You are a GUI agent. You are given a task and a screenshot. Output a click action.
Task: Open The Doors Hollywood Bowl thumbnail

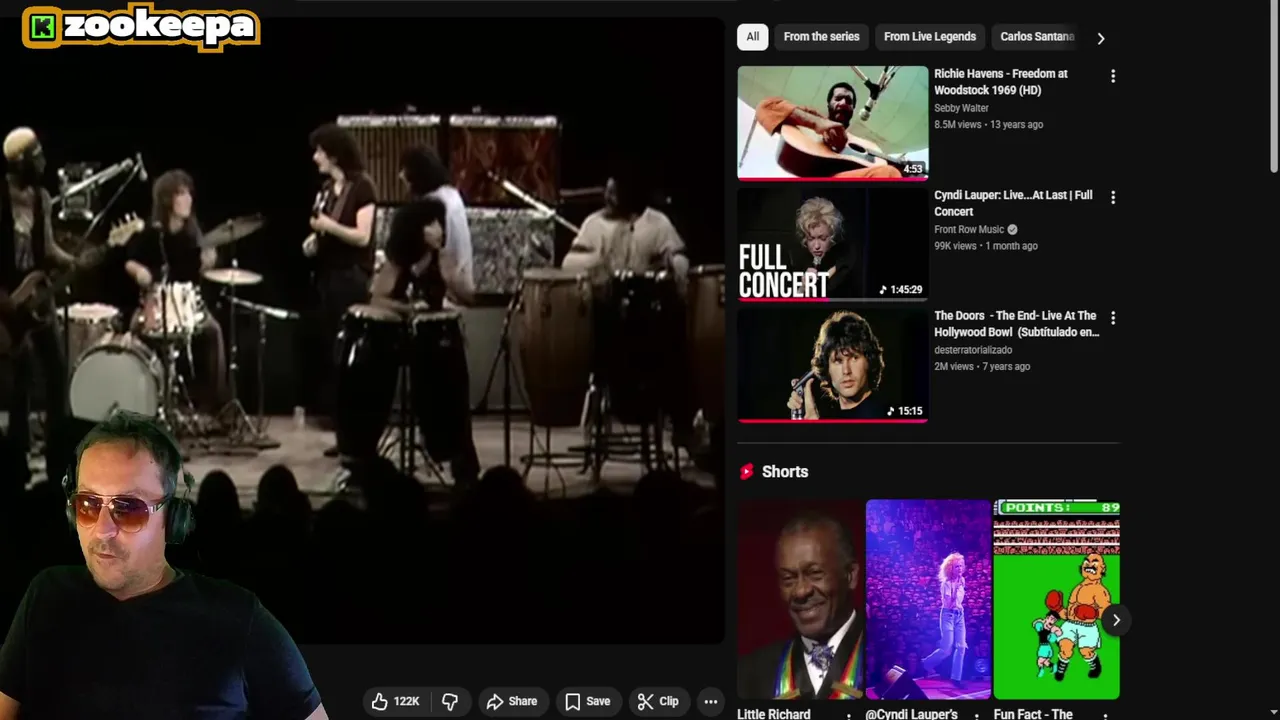(x=833, y=365)
